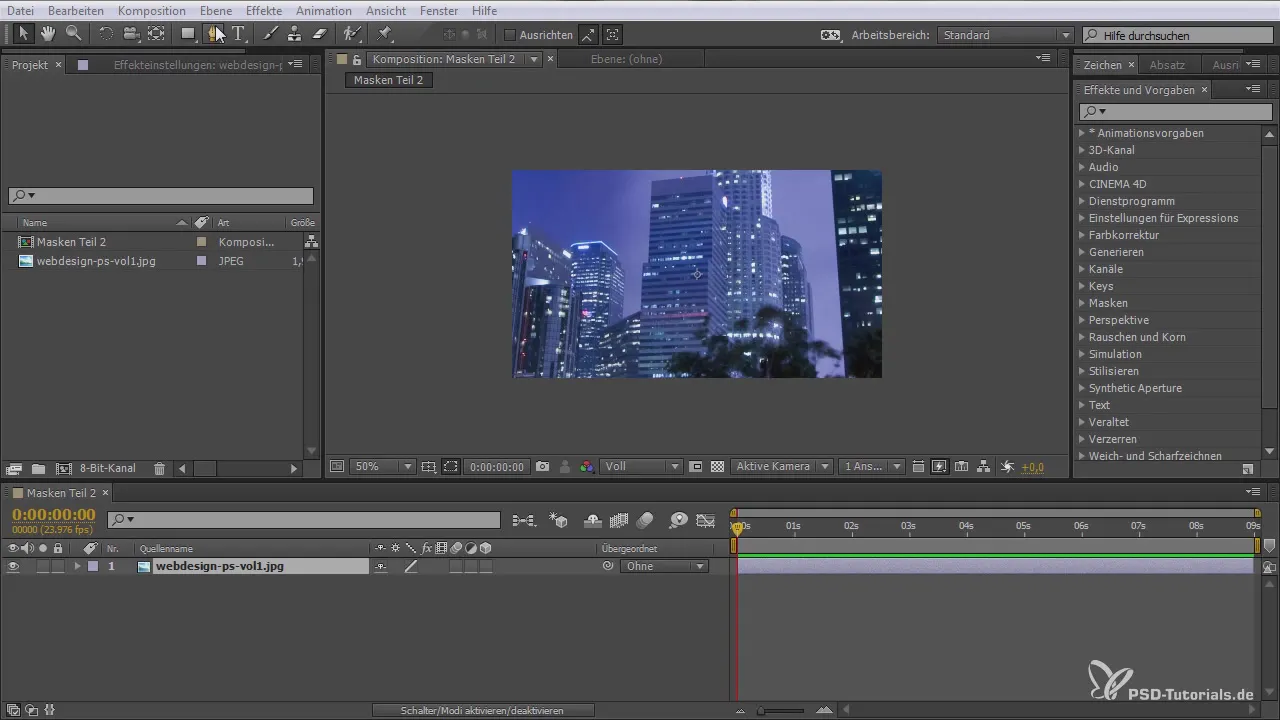Click the 8-Bit-Kanal color depth button

coord(108,468)
